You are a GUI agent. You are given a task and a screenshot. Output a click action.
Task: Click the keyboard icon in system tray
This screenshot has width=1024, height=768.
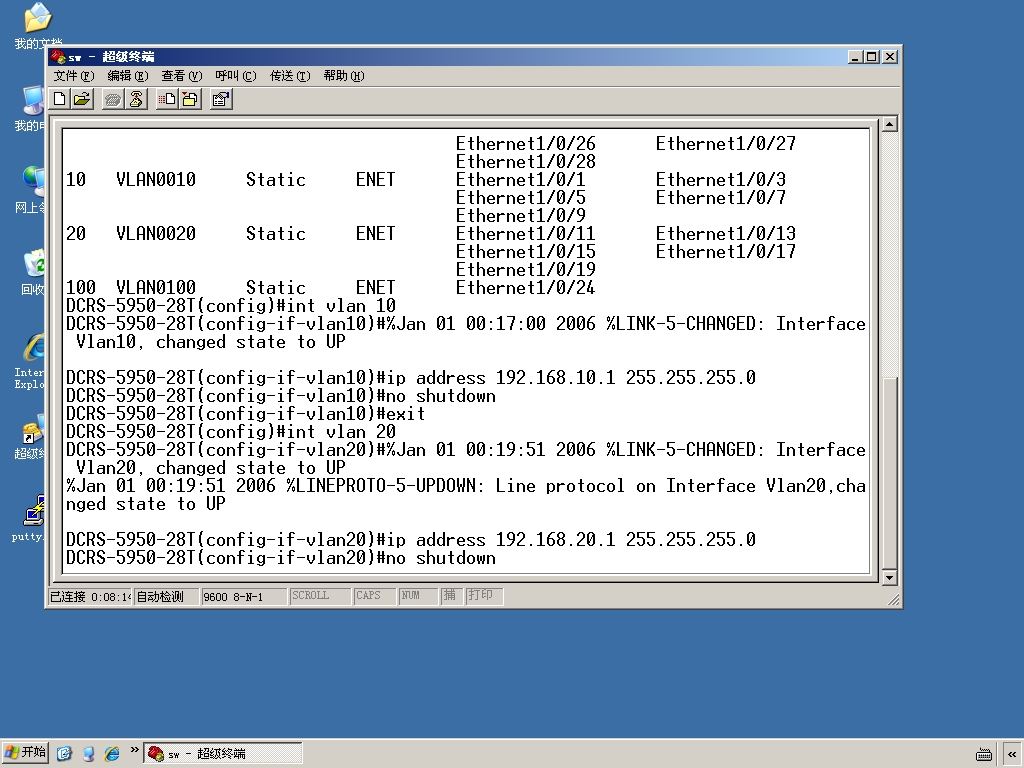[984, 754]
